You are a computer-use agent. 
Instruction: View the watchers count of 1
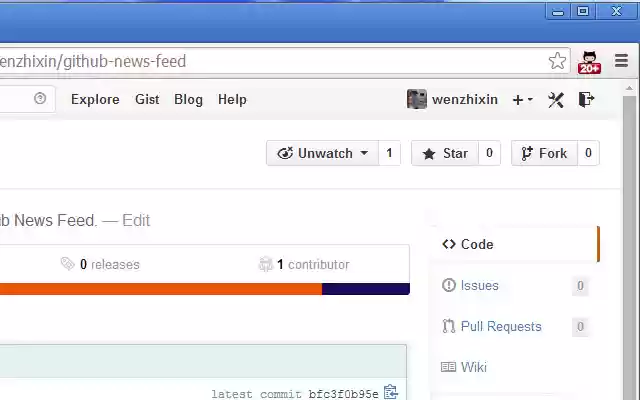389,153
